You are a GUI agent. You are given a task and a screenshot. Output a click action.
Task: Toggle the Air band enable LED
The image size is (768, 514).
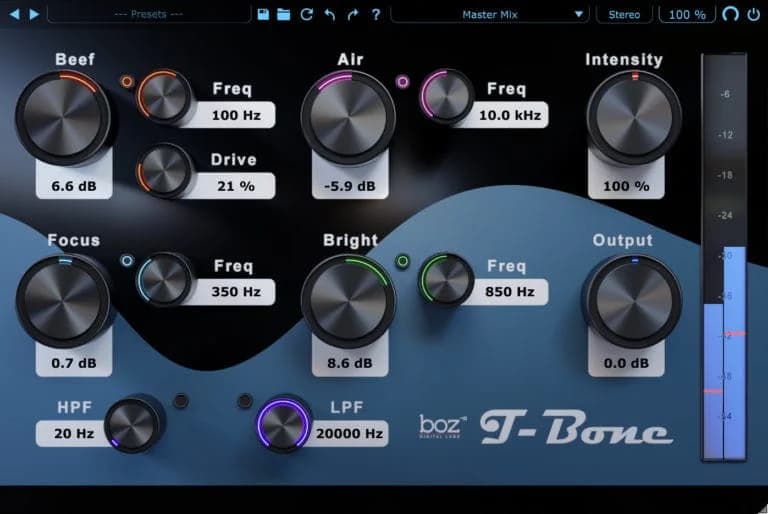tap(403, 82)
